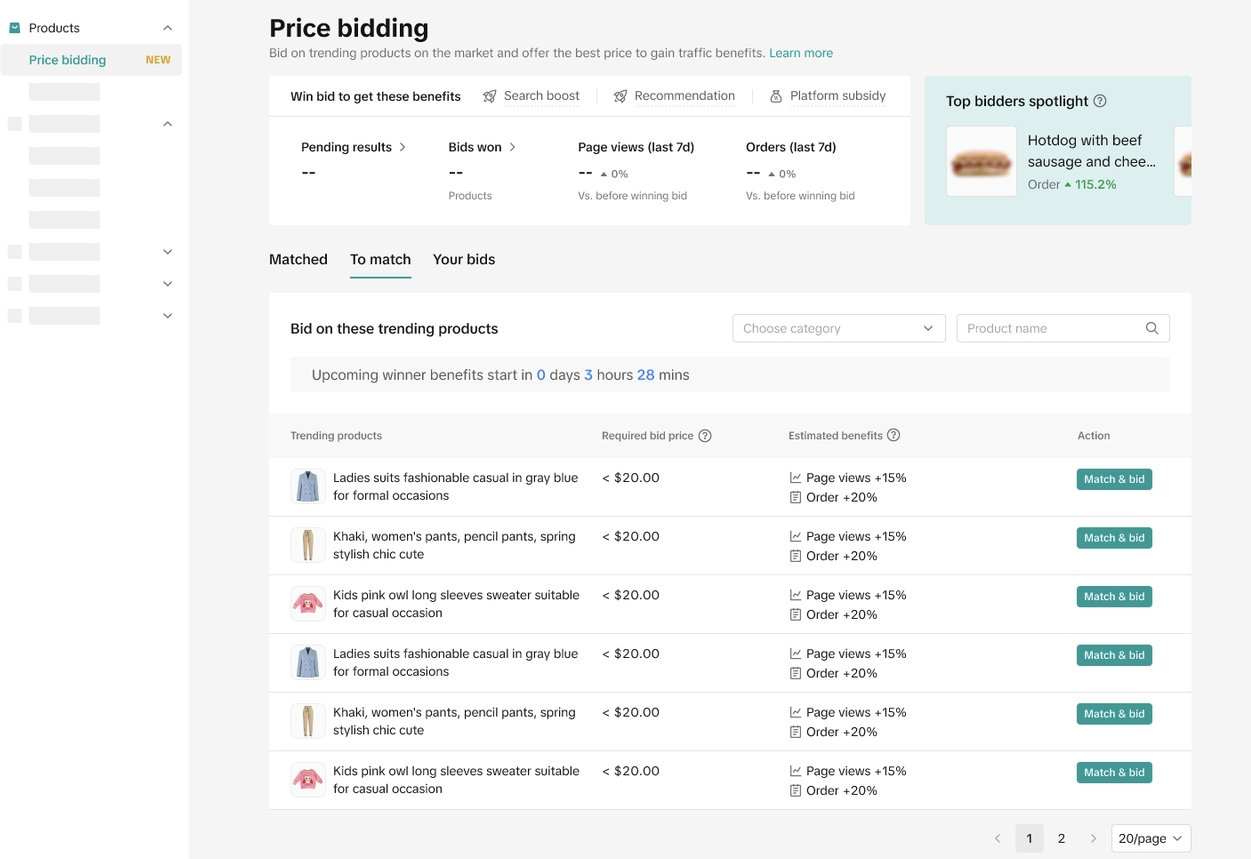Click the search magnifier icon in Product name

[1152, 328]
